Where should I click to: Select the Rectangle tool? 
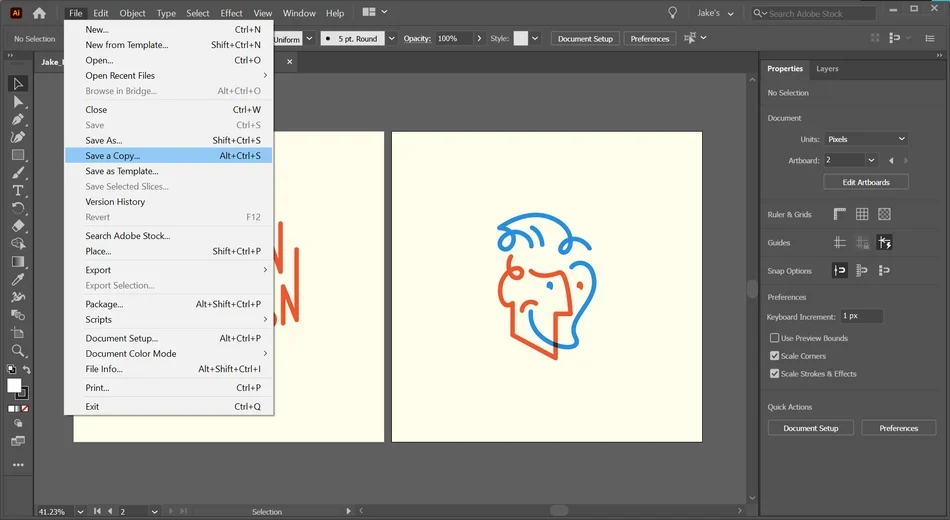tap(18, 155)
